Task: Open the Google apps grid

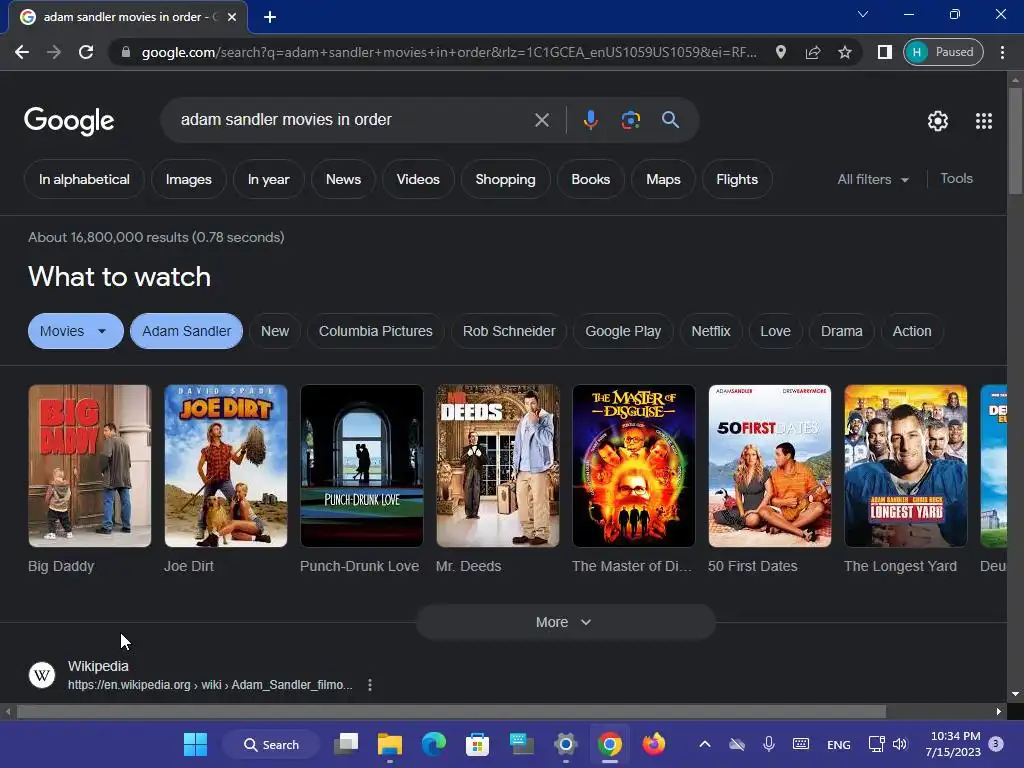Action: point(984,121)
